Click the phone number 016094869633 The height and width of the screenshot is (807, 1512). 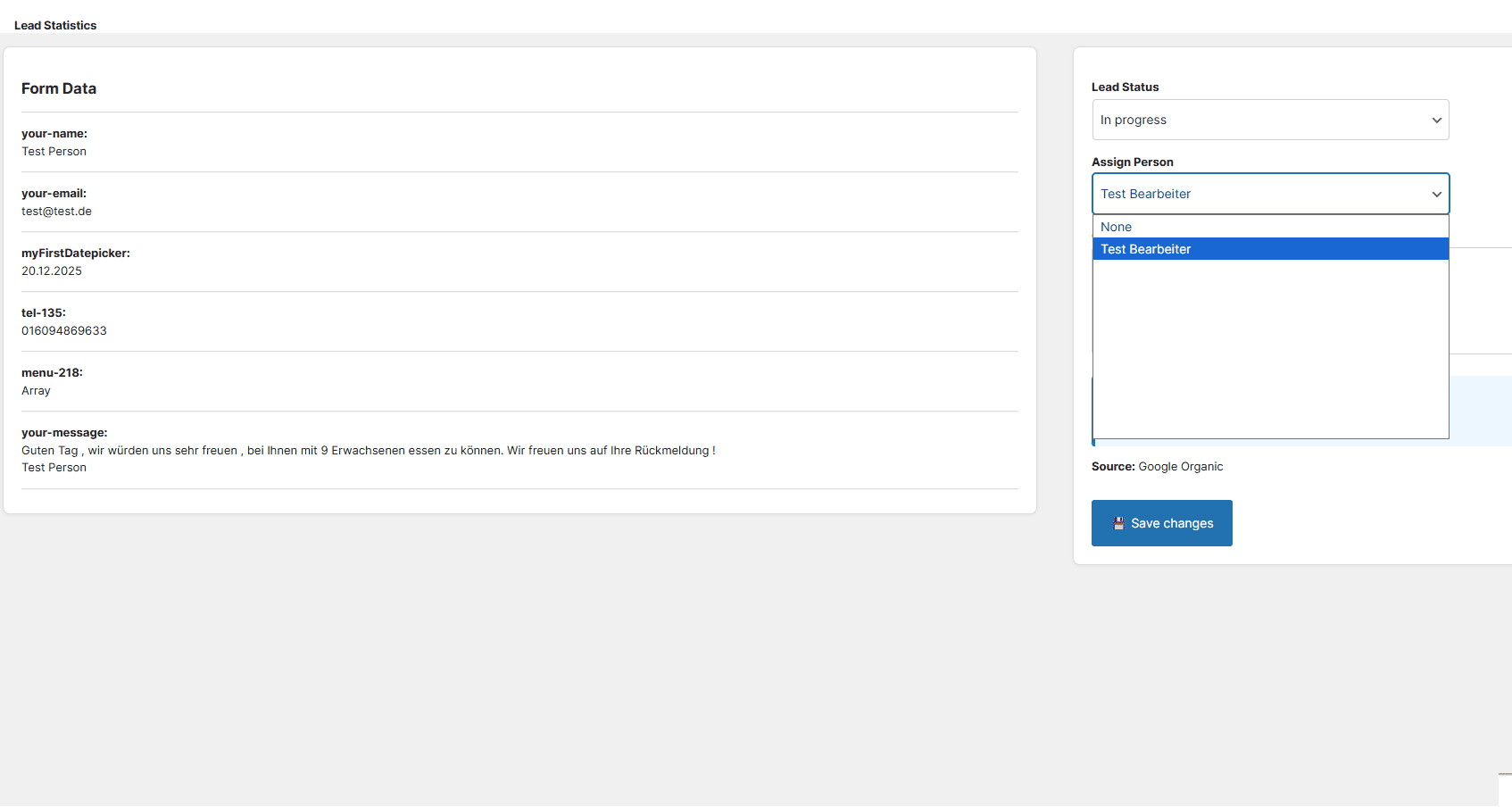pos(63,330)
